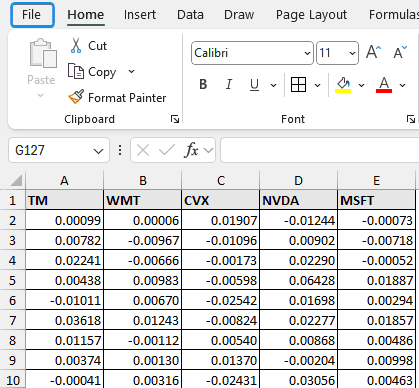Apply the yellow Fill Color

pyautogui.click(x=343, y=85)
